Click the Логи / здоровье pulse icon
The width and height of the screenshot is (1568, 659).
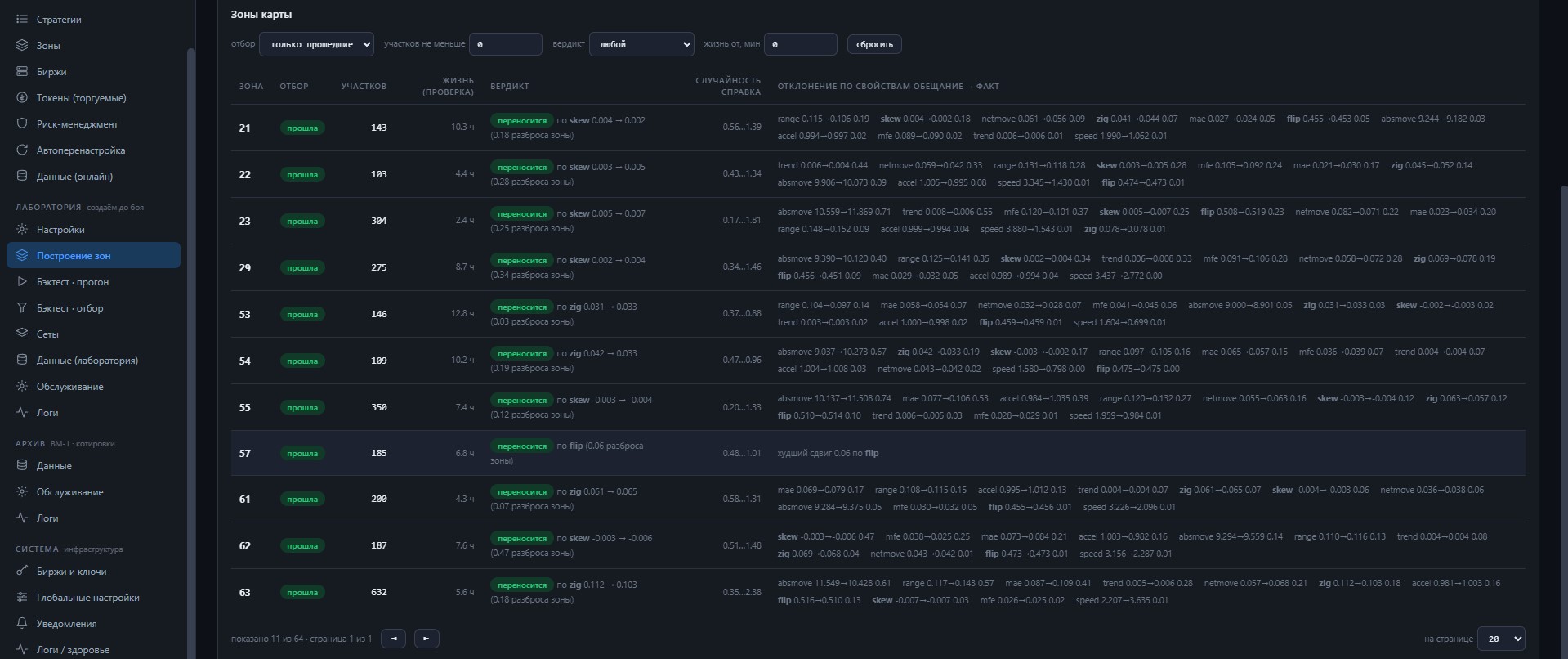22,649
